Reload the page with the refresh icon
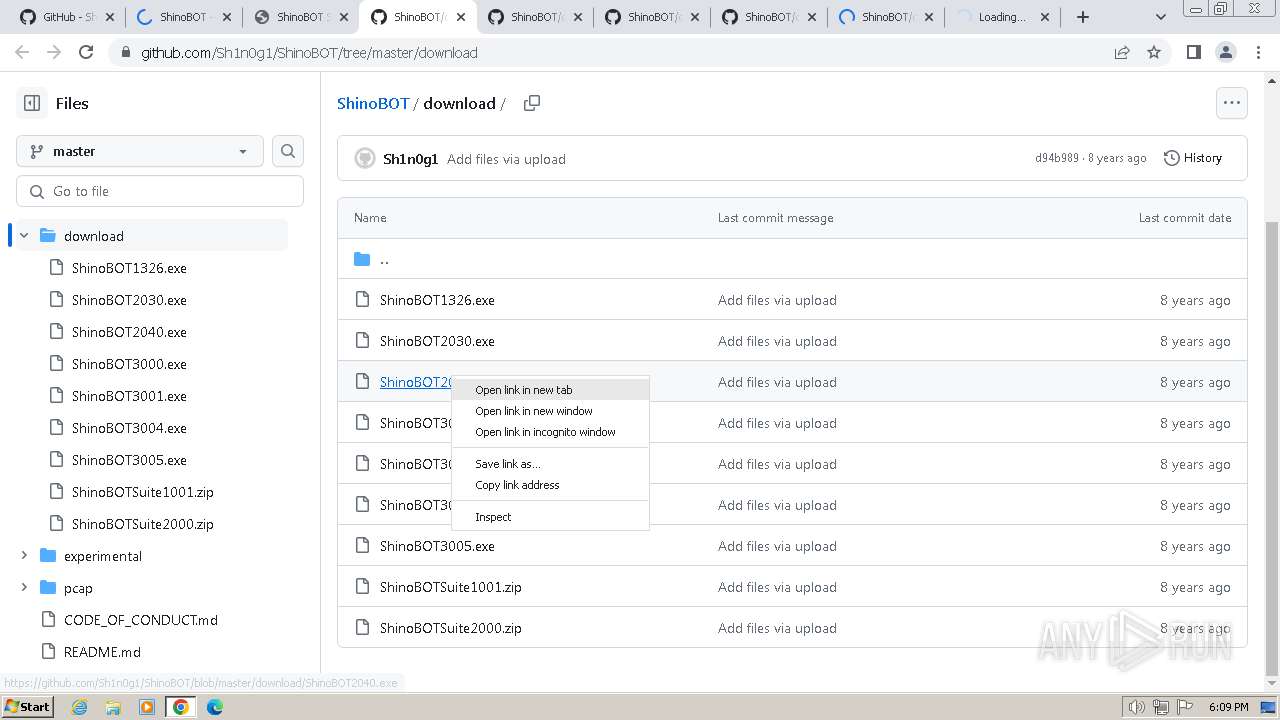 point(86,52)
